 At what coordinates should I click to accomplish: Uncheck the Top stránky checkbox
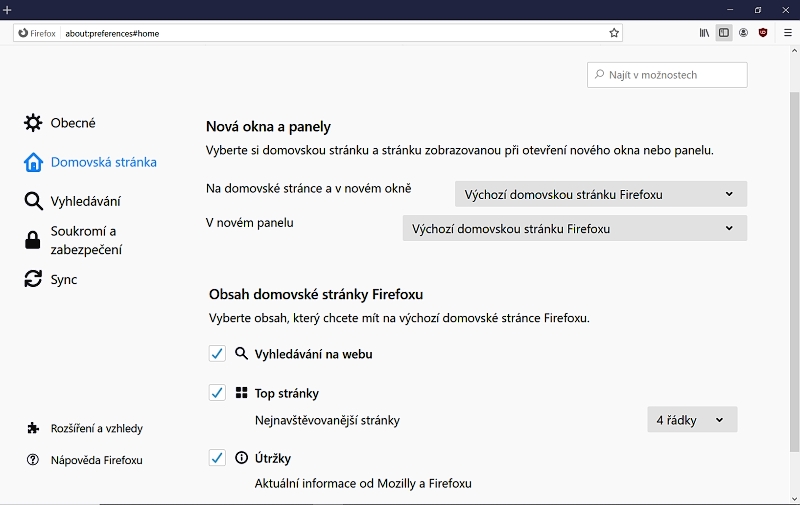click(217, 393)
